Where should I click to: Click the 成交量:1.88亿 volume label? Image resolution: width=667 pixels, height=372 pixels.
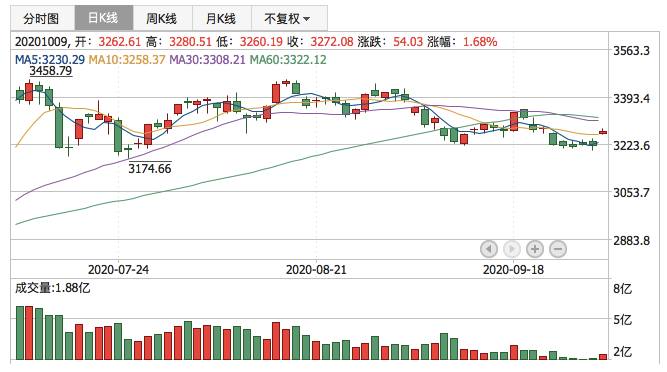click(53, 288)
